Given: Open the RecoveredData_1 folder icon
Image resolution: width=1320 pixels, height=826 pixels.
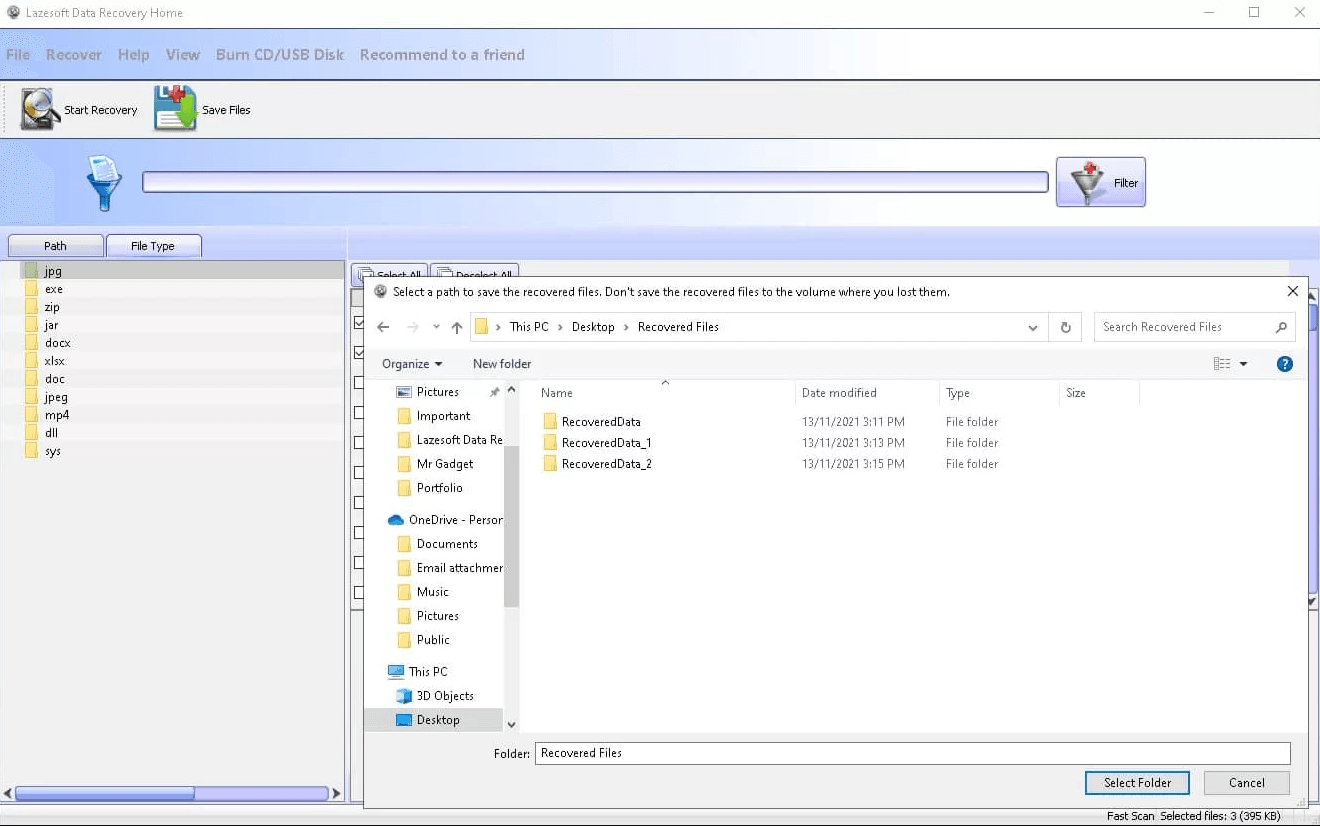Looking at the screenshot, I should (x=550, y=443).
